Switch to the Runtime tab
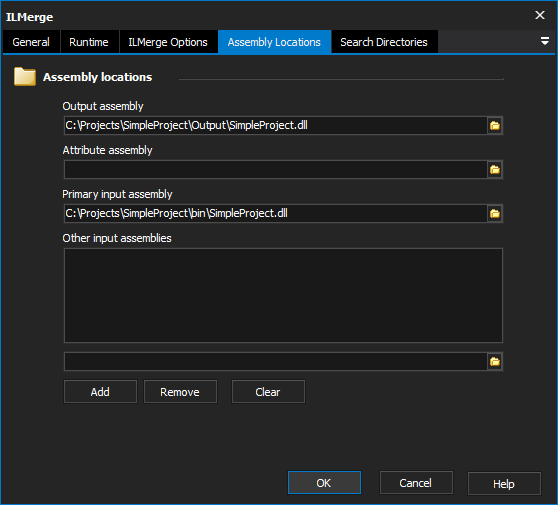The width and height of the screenshot is (558, 505). 89,42
